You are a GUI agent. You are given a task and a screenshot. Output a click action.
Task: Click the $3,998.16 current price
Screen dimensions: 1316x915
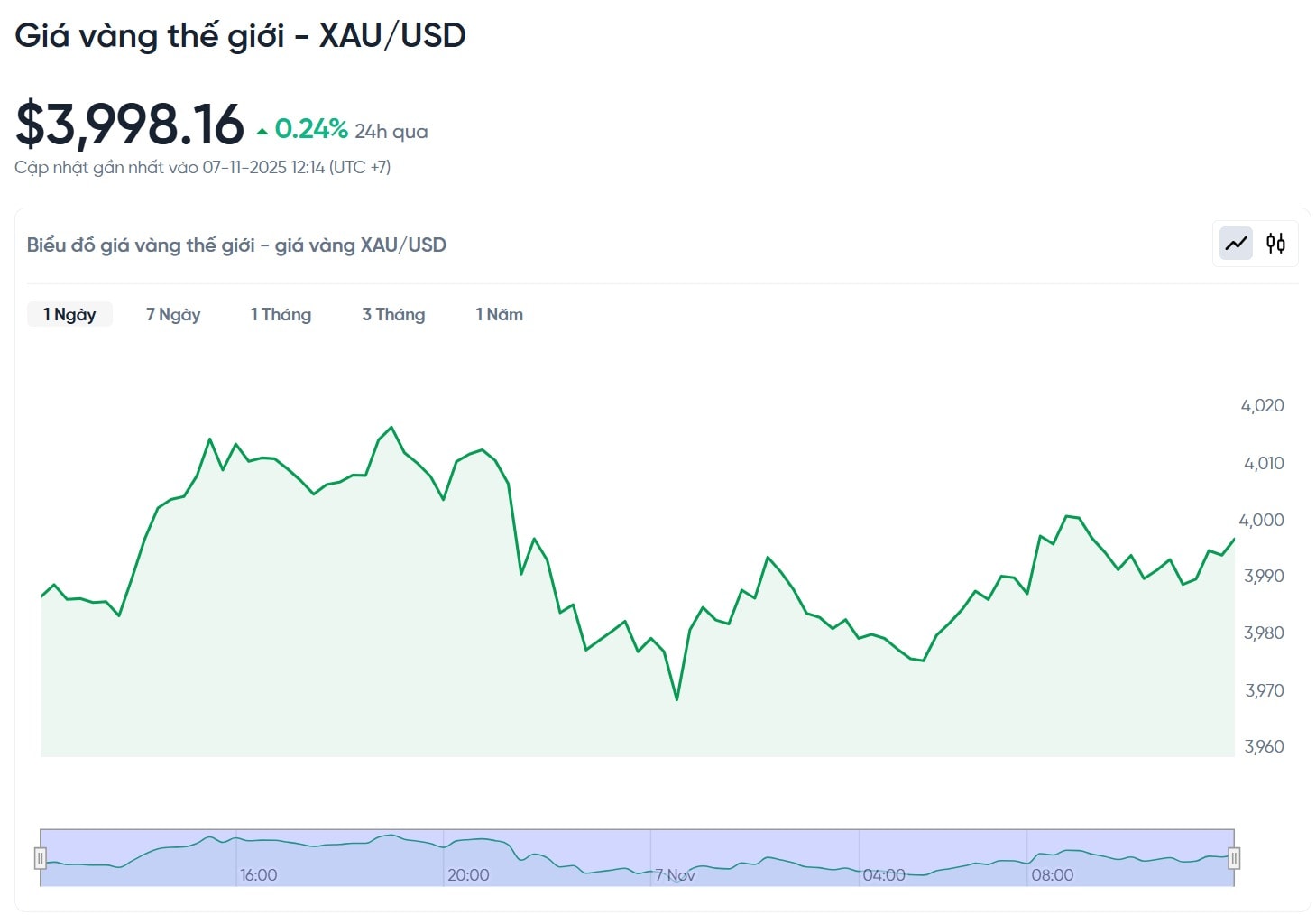point(130,125)
